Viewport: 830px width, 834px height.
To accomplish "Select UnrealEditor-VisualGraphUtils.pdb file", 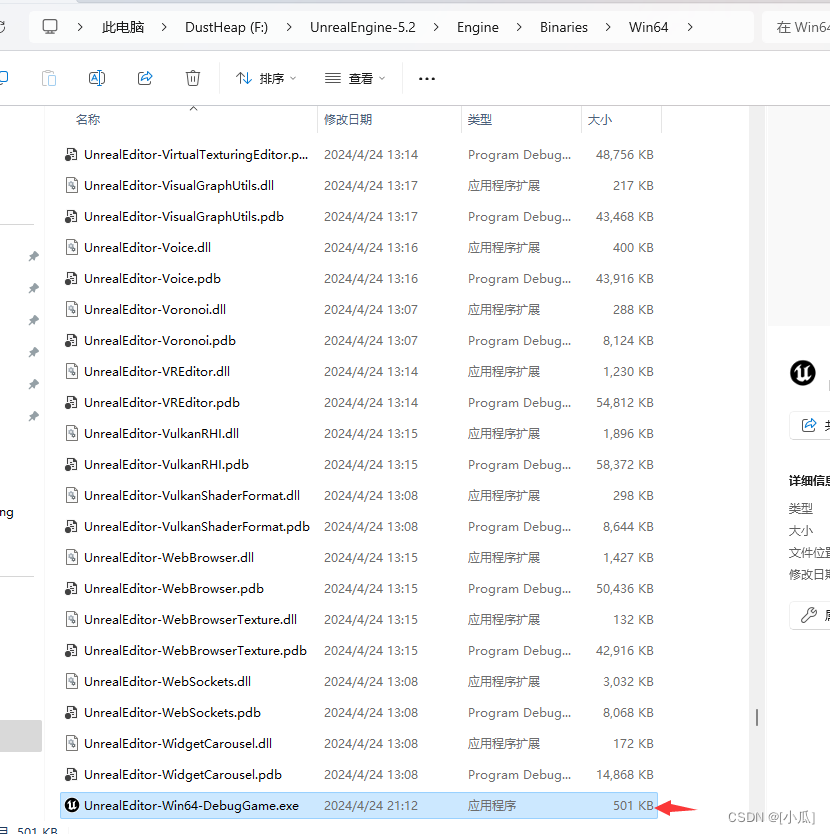I will coord(359,216).
